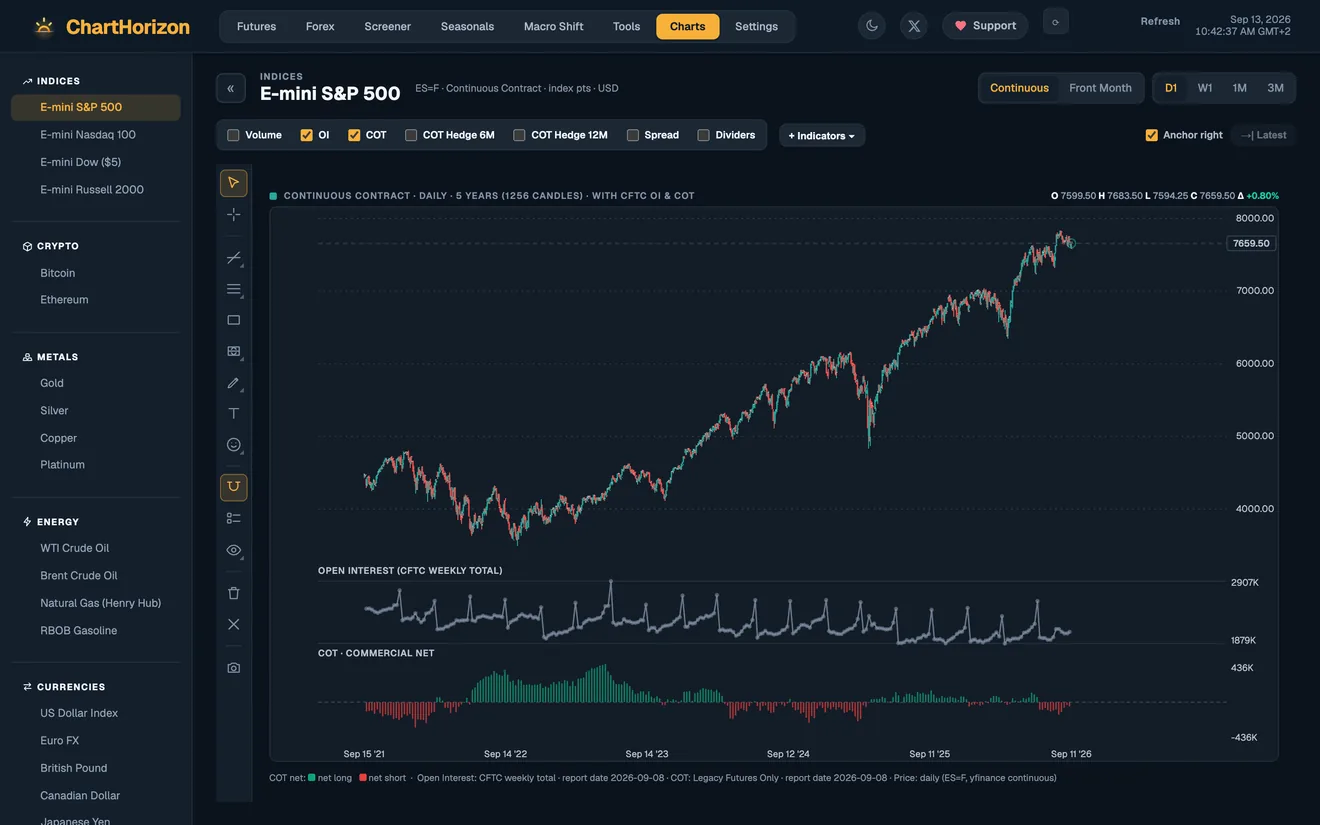Screen dimensions: 1320x825
Task: Pick the horizontal lines tool
Action: click(233, 289)
